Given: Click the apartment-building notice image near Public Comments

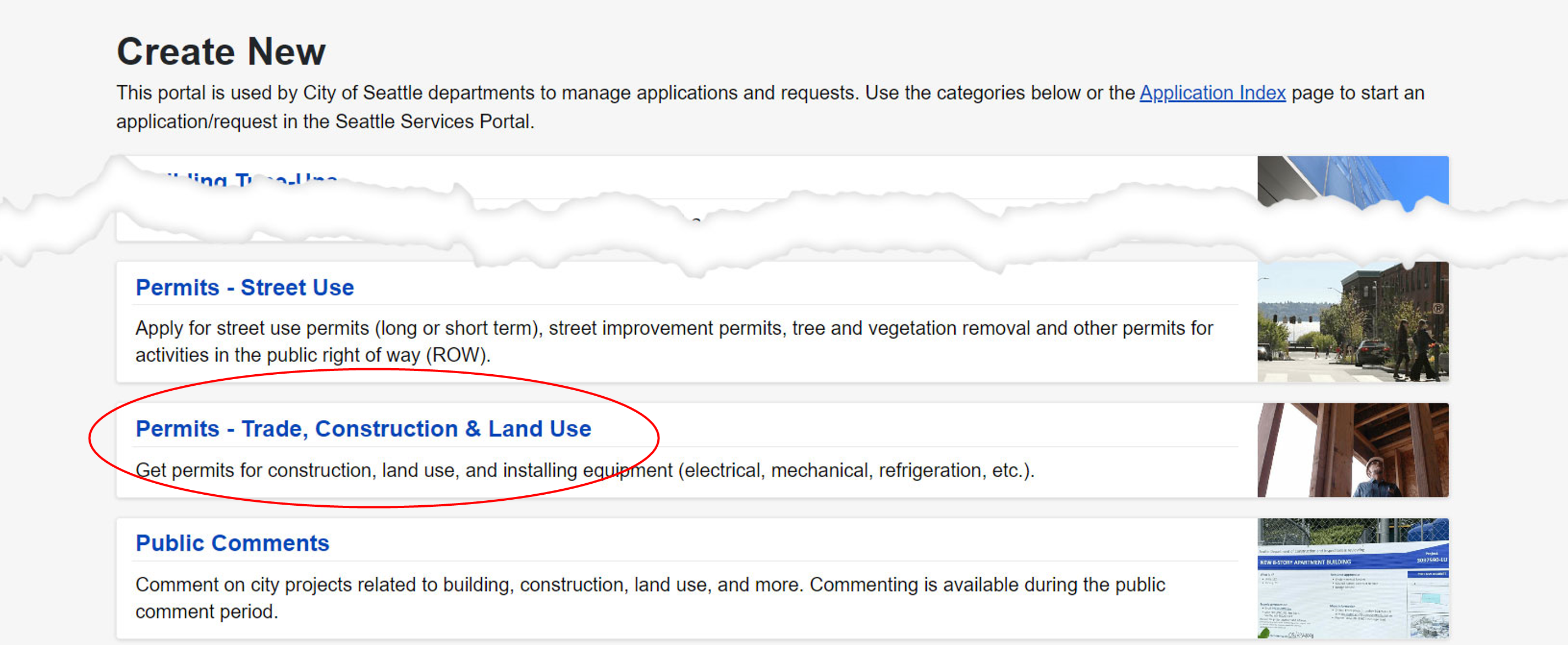Looking at the screenshot, I should pyautogui.click(x=1352, y=578).
